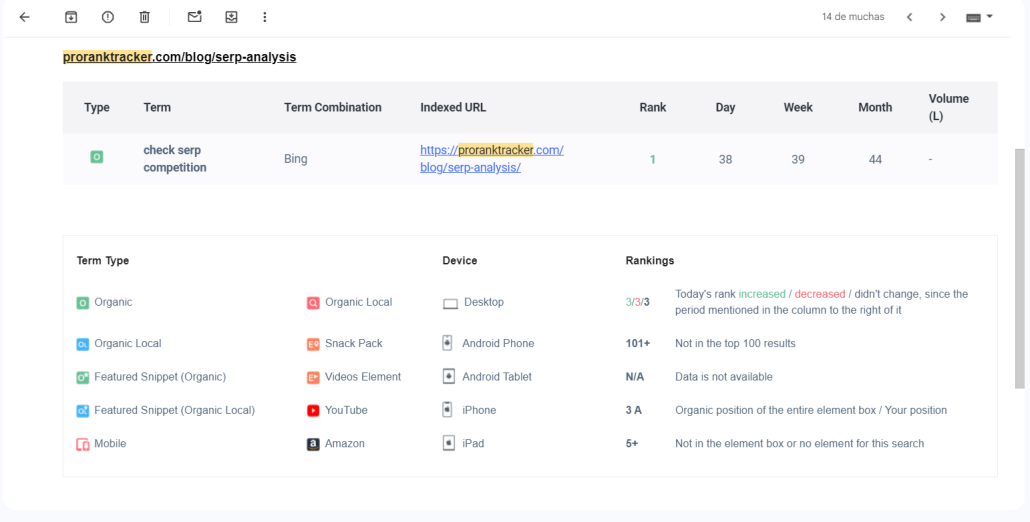This screenshot has height=522, width=1030.
Task: Archive this email
Action: 71,17
